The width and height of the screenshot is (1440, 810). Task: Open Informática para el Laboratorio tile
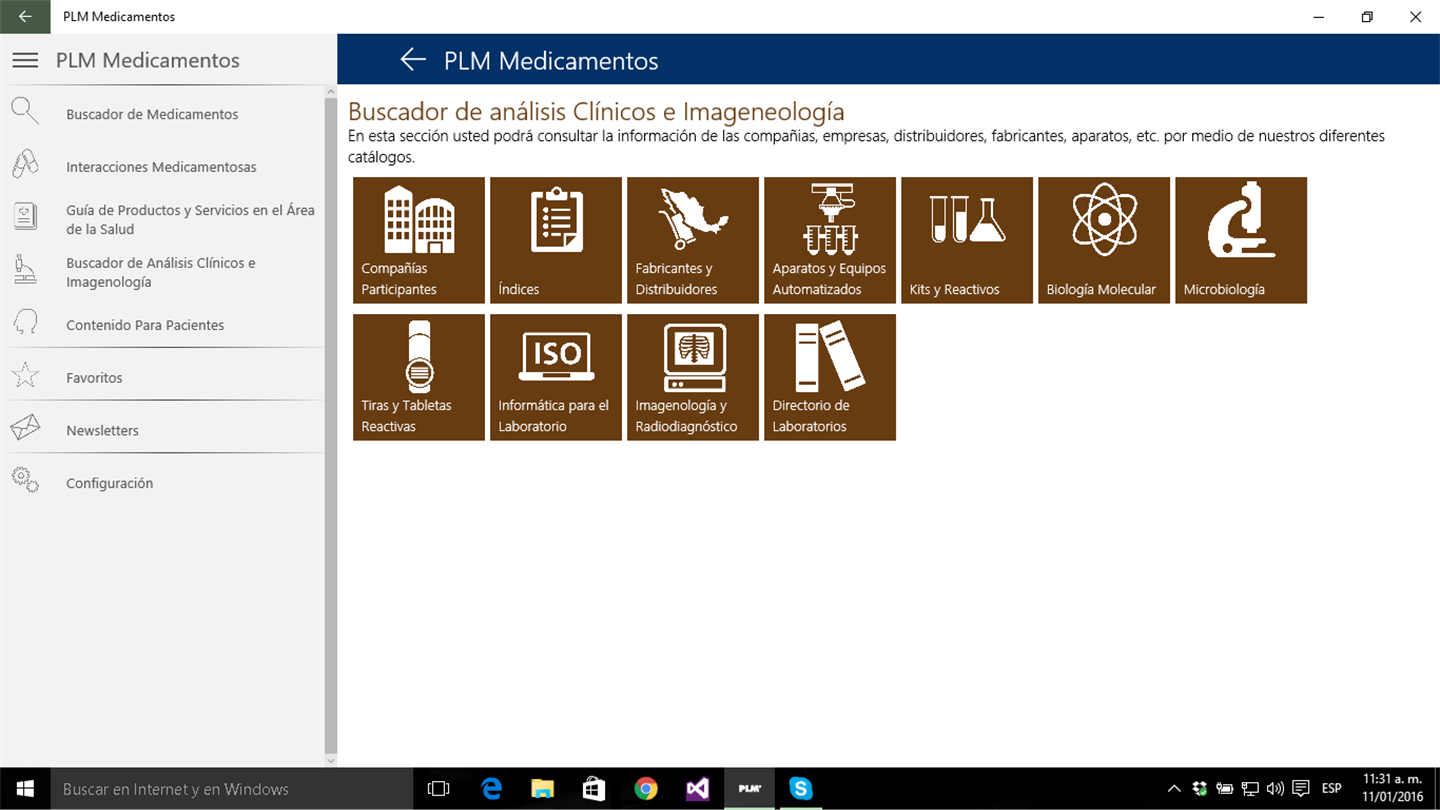tap(556, 377)
